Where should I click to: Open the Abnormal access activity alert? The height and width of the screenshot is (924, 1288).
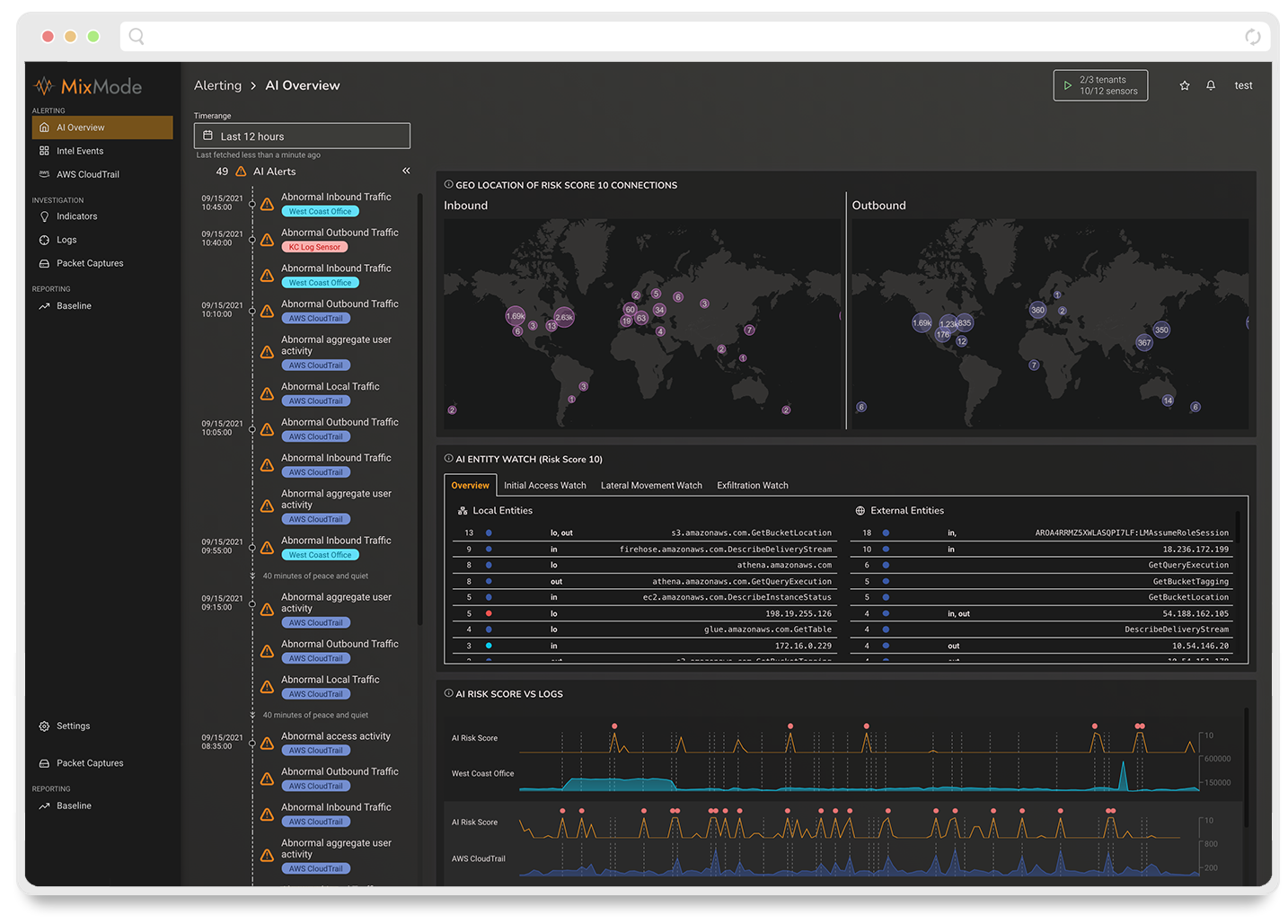point(336,736)
